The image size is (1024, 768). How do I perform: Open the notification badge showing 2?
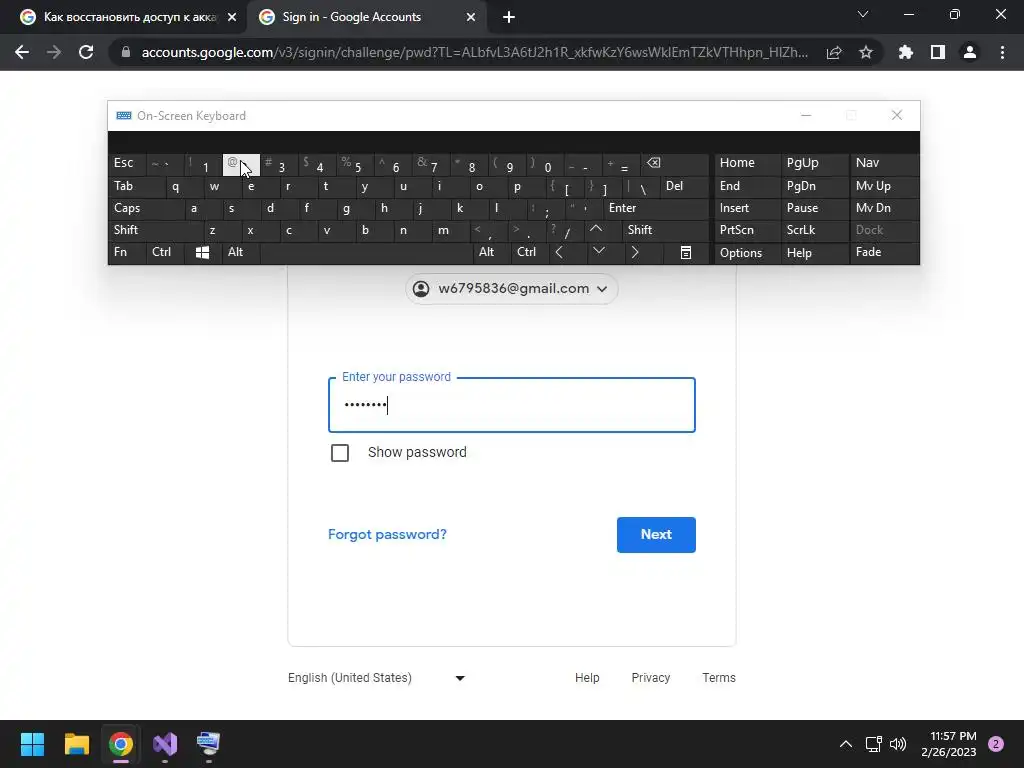[x=996, y=744]
